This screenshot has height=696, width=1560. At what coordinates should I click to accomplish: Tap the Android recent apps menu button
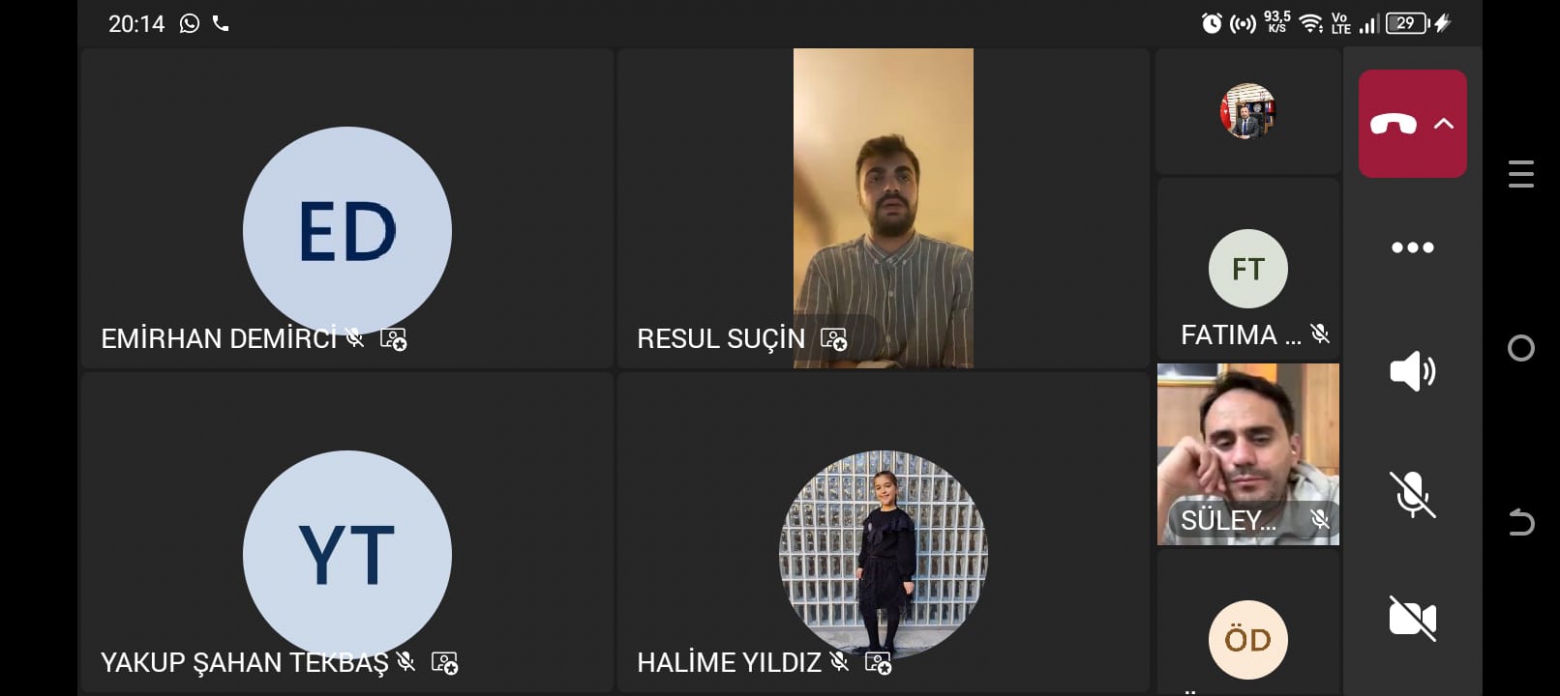pos(1521,174)
